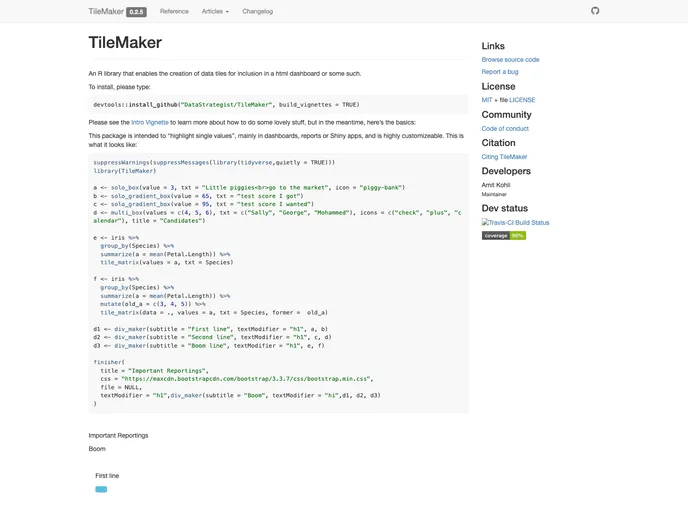Screen dimensions: 688x512
Task: Click the coverage badge
Action: (504, 236)
